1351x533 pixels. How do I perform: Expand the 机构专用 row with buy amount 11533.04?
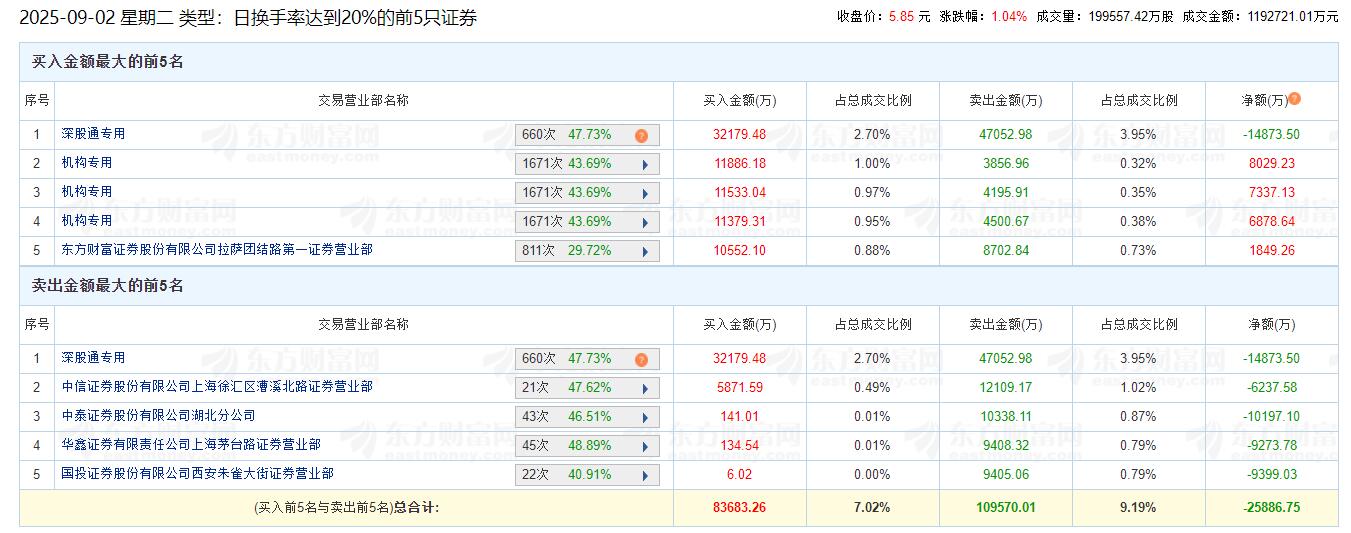coord(645,193)
